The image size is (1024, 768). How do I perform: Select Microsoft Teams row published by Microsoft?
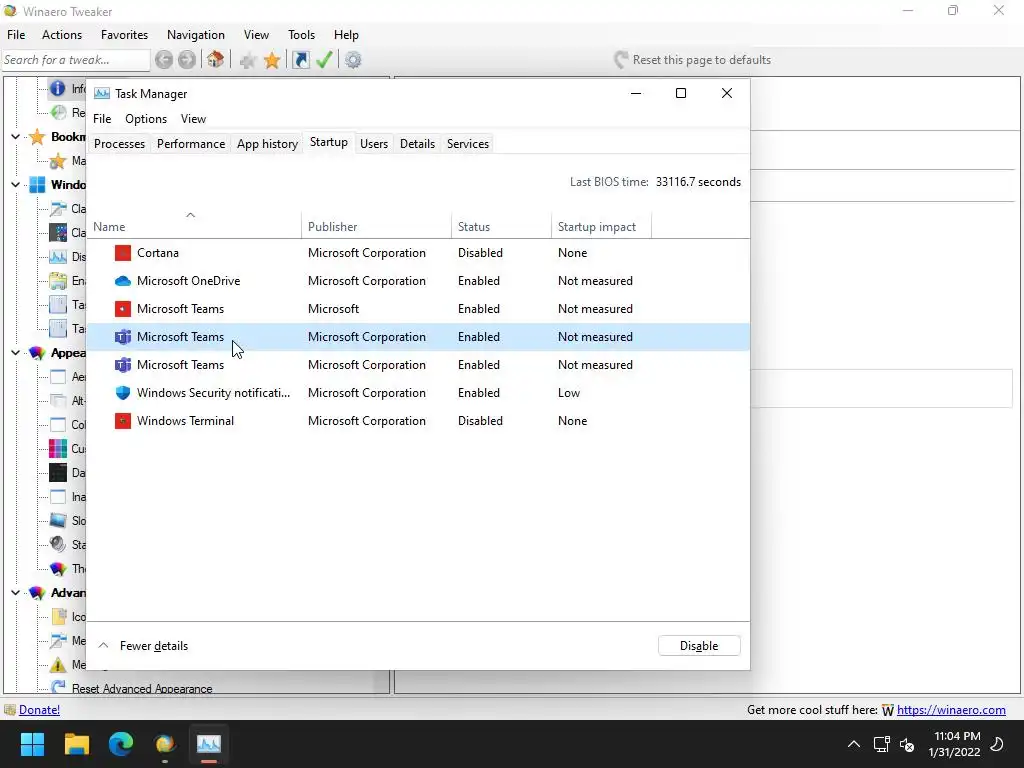[418, 309]
